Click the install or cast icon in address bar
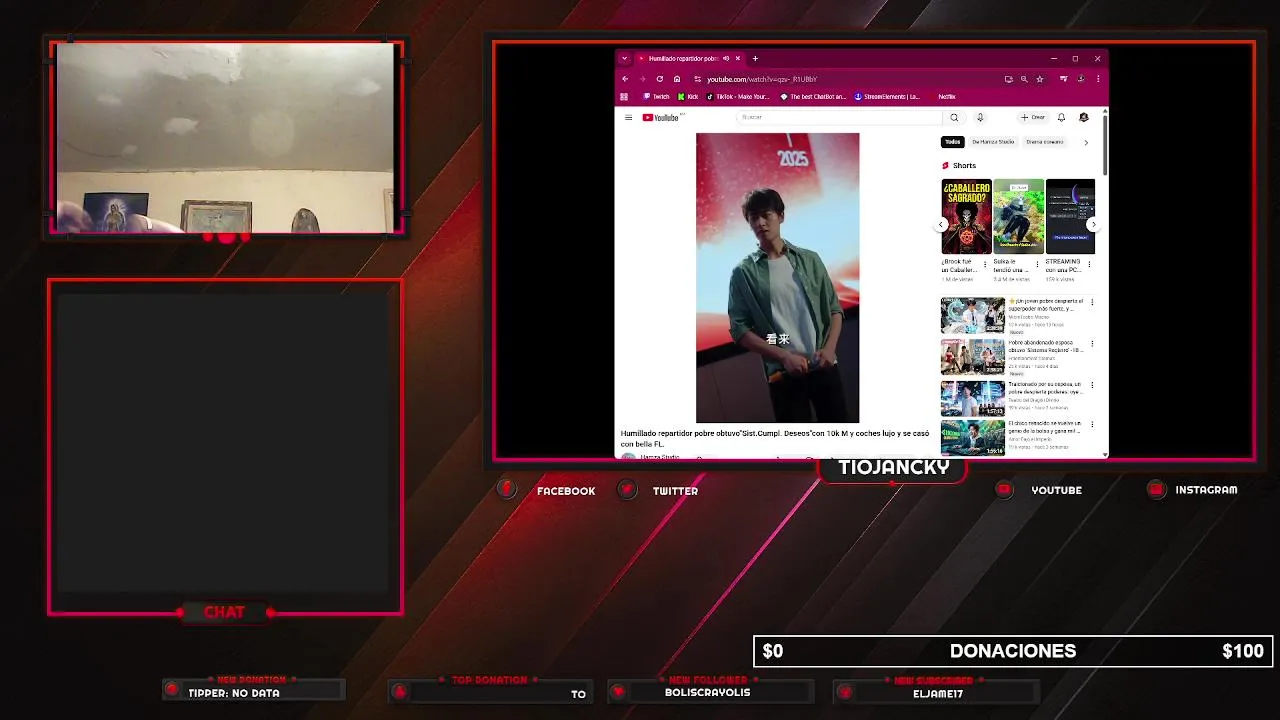Image resolution: width=1280 pixels, height=720 pixels. tap(1008, 79)
